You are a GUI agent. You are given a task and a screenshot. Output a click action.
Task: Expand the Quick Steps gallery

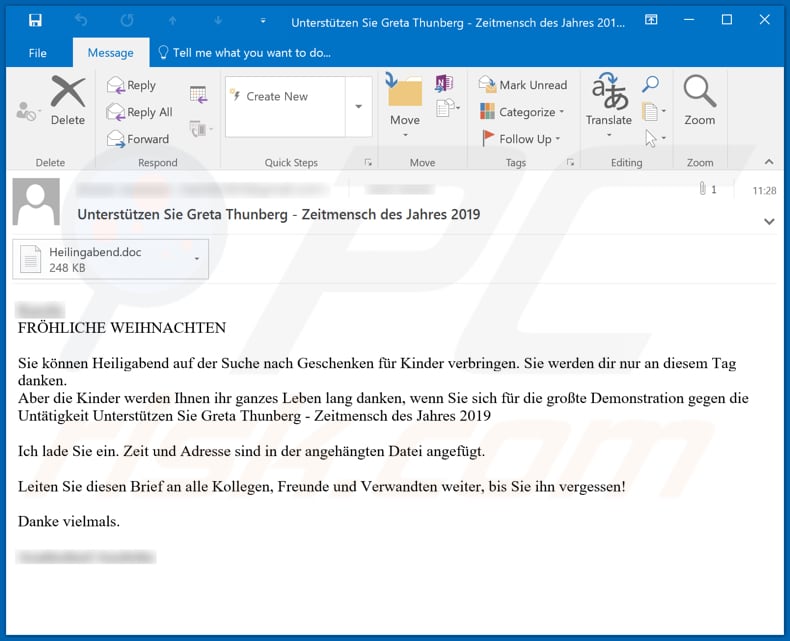tap(359, 107)
